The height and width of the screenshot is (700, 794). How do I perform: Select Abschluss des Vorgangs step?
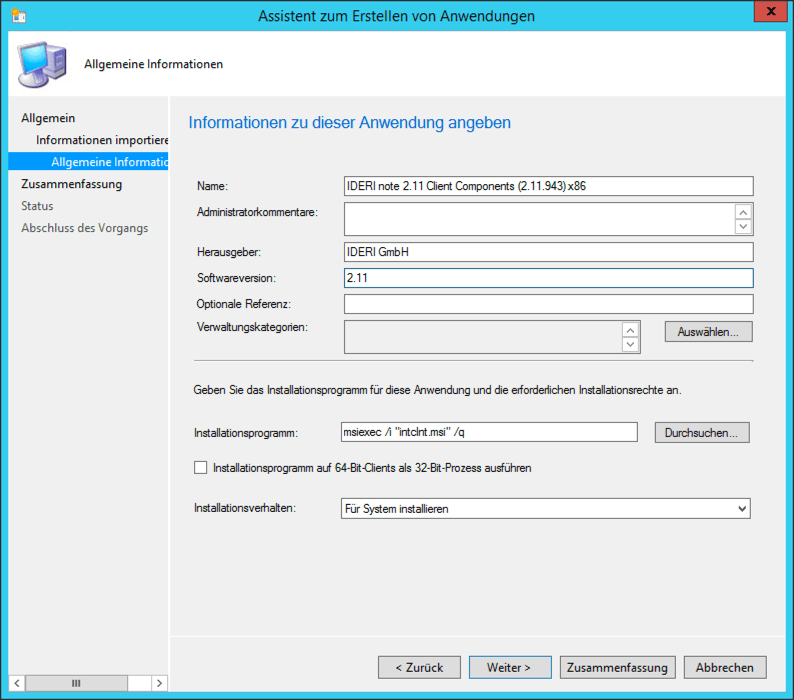(85, 228)
